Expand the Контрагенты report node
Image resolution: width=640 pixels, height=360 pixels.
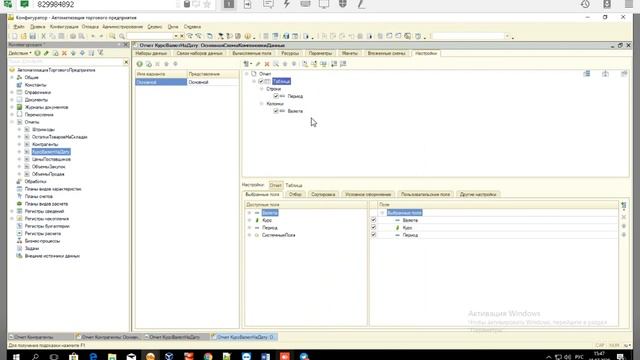click(x=19, y=144)
